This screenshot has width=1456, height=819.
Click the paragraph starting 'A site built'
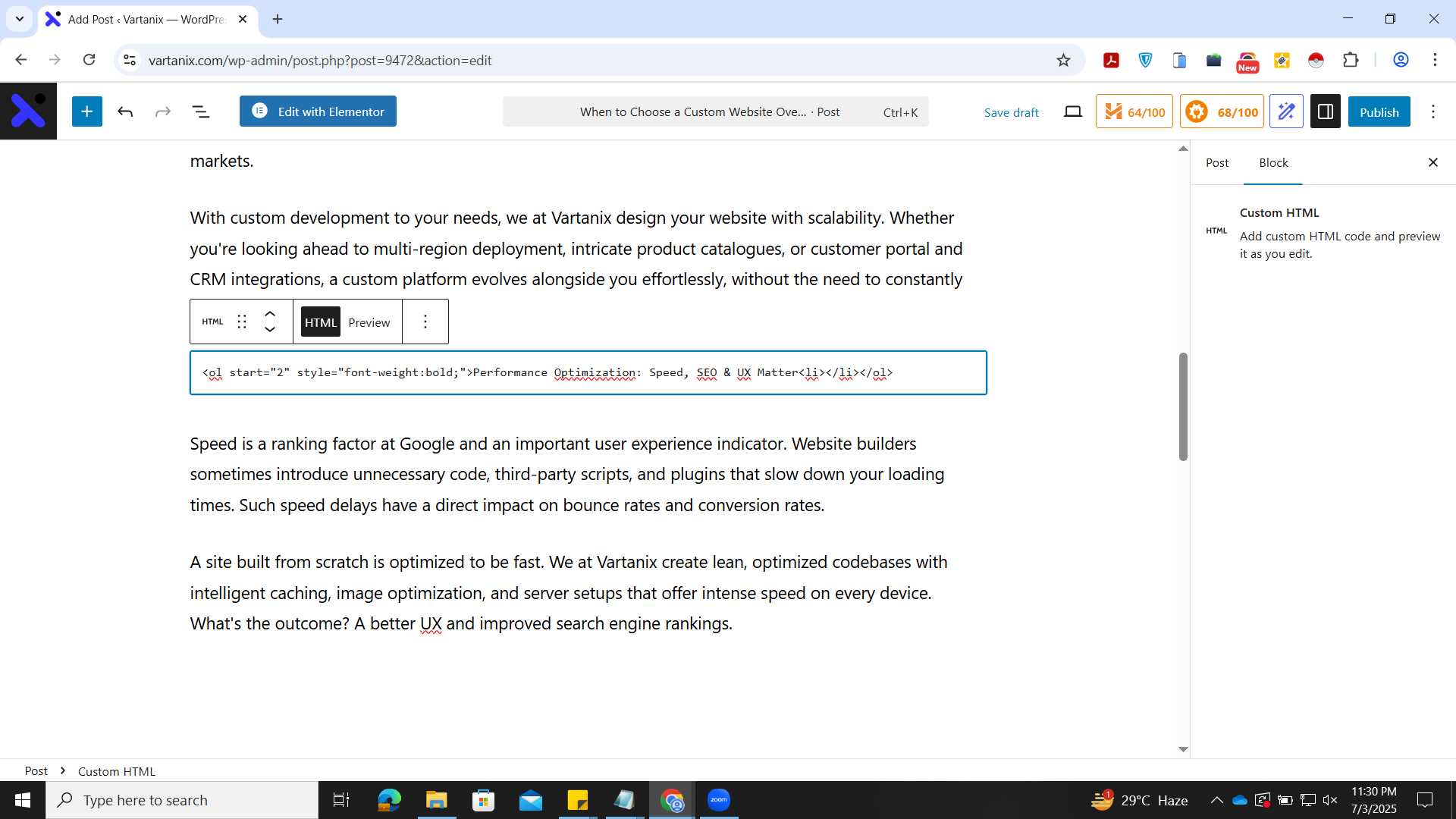(569, 593)
